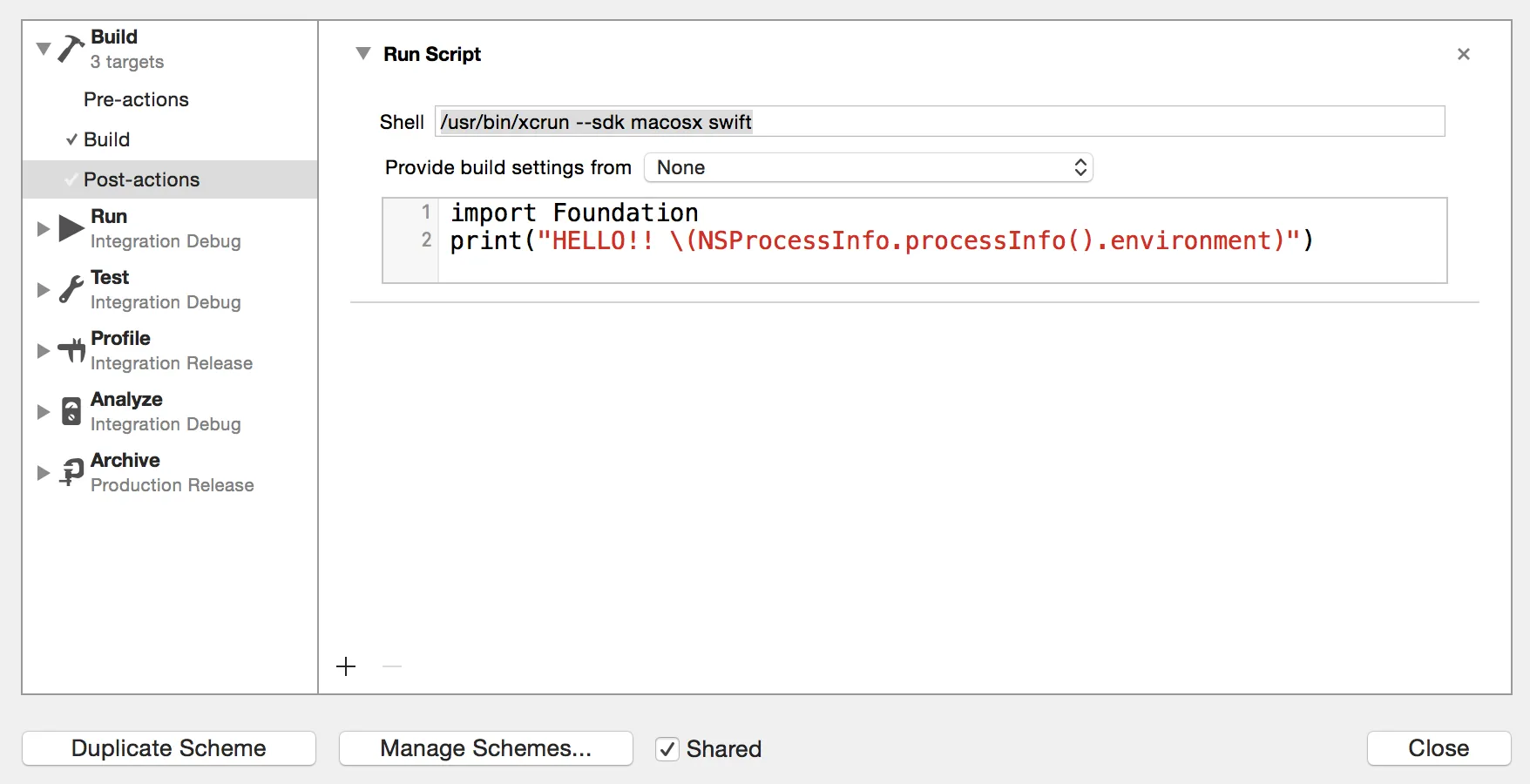Image resolution: width=1530 pixels, height=784 pixels.
Task: Click the Build hammer icon
Action: point(71,49)
